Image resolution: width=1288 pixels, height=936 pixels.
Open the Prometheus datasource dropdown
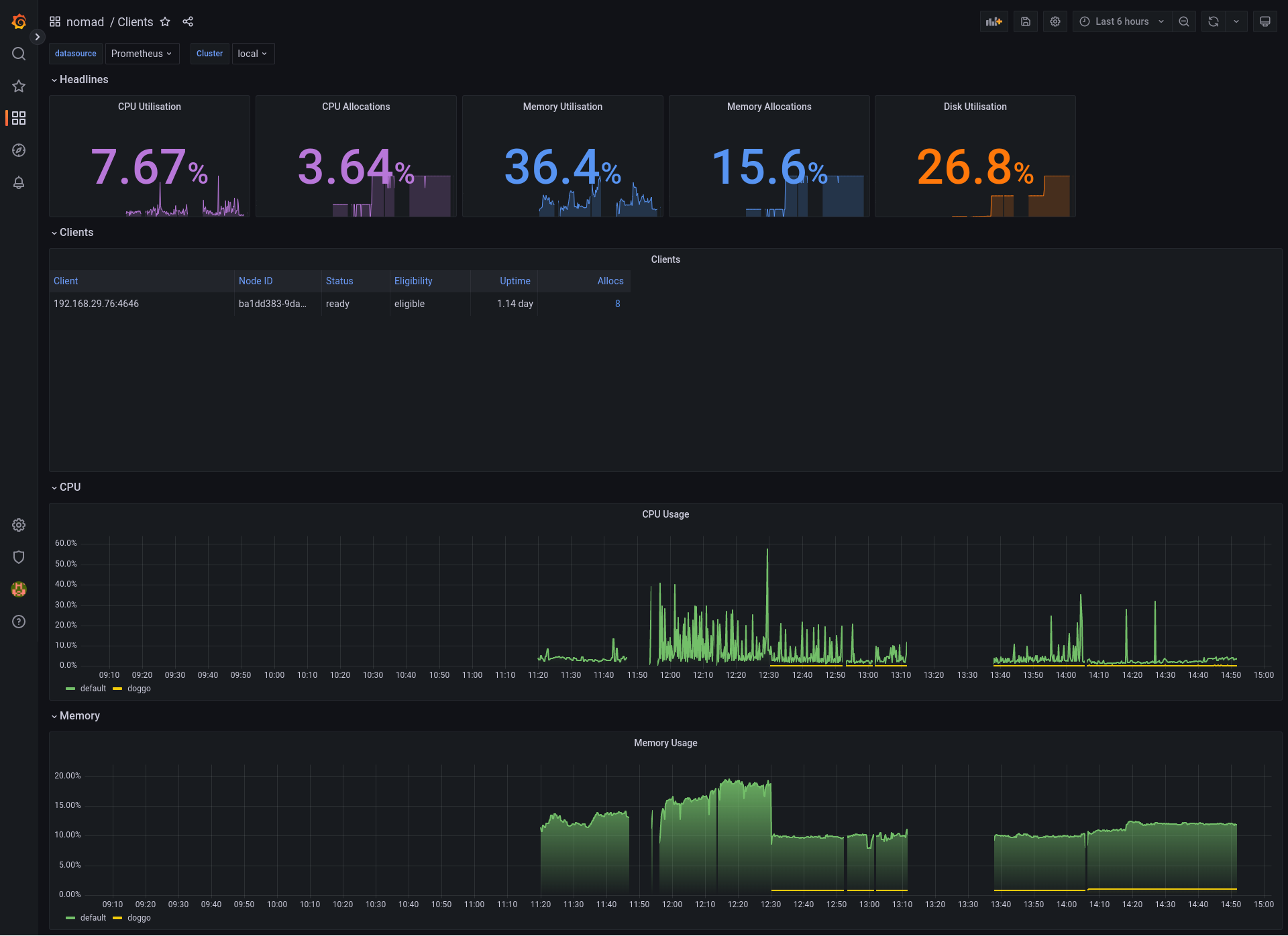pos(142,54)
